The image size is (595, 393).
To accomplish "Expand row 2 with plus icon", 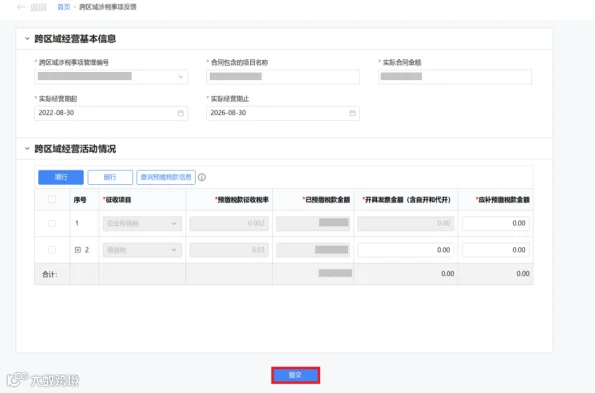I will (x=78, y=250).
